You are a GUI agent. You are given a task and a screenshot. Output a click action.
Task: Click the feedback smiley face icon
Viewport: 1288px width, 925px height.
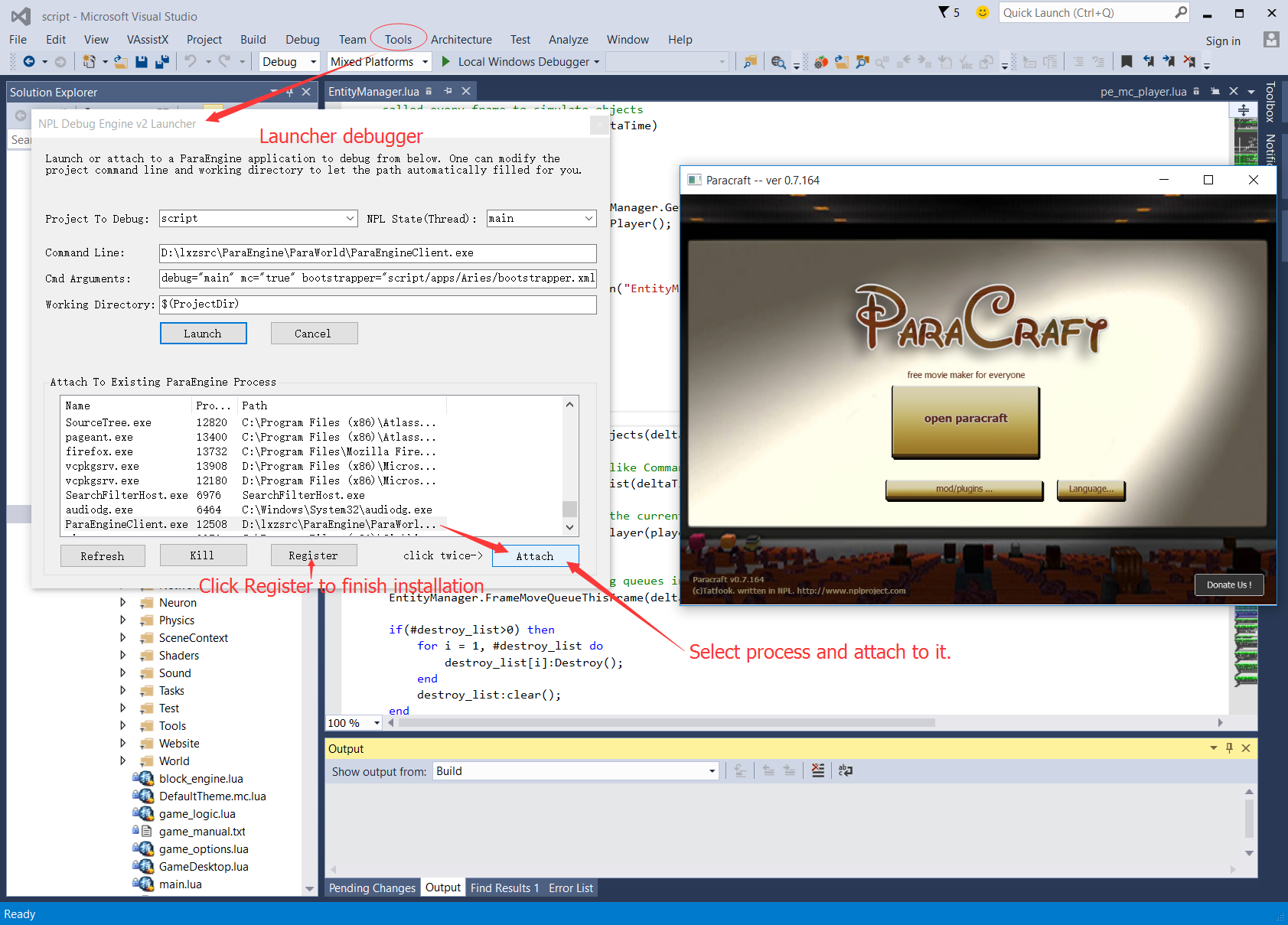coord(983,12)
